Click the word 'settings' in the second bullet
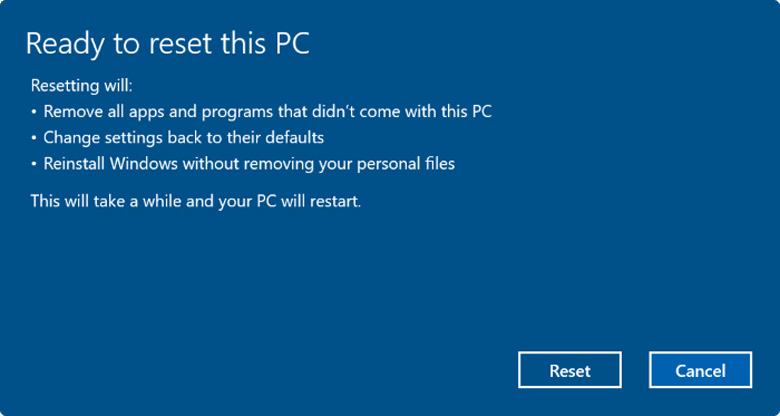 132,137
